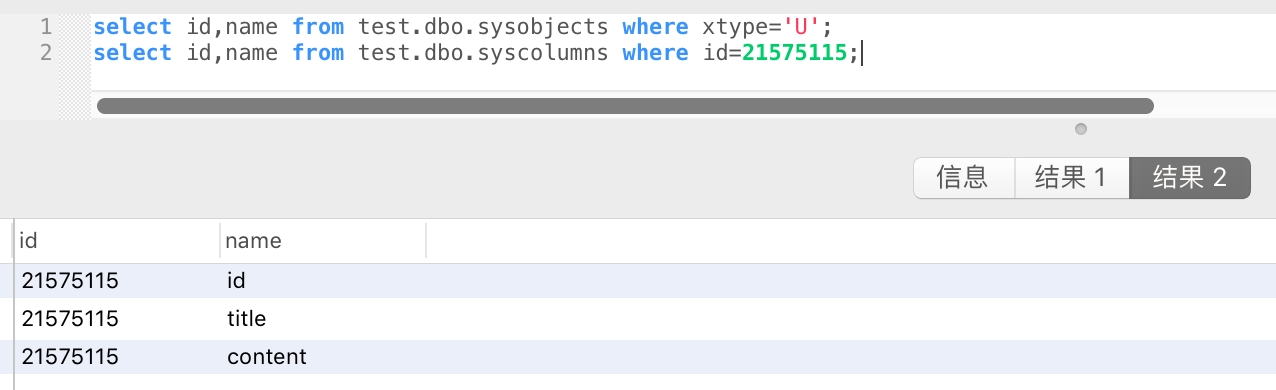The height and width of the screenshot is (390, 1276).
Task: Place cursor in the syscolumns query line
Action: click(x=476, y=53)
